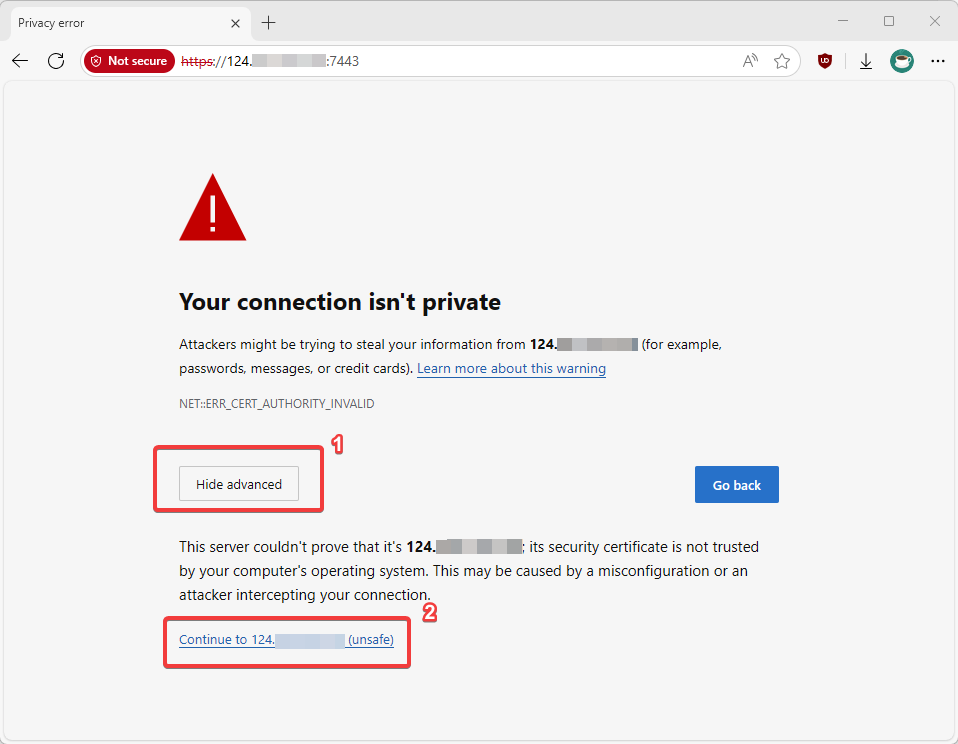The height and width of the screenshot is (744, 958).
Task: Reload the page with refresh icon
Action: pos(56,60)
